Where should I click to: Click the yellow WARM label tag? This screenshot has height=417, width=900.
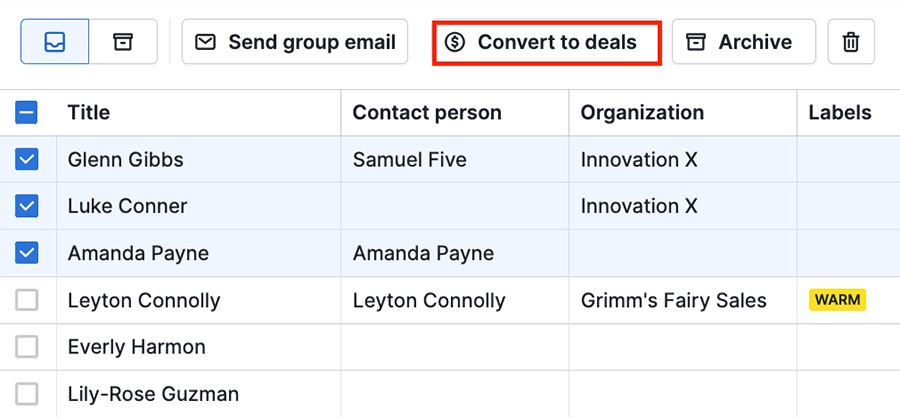[837, 300]
